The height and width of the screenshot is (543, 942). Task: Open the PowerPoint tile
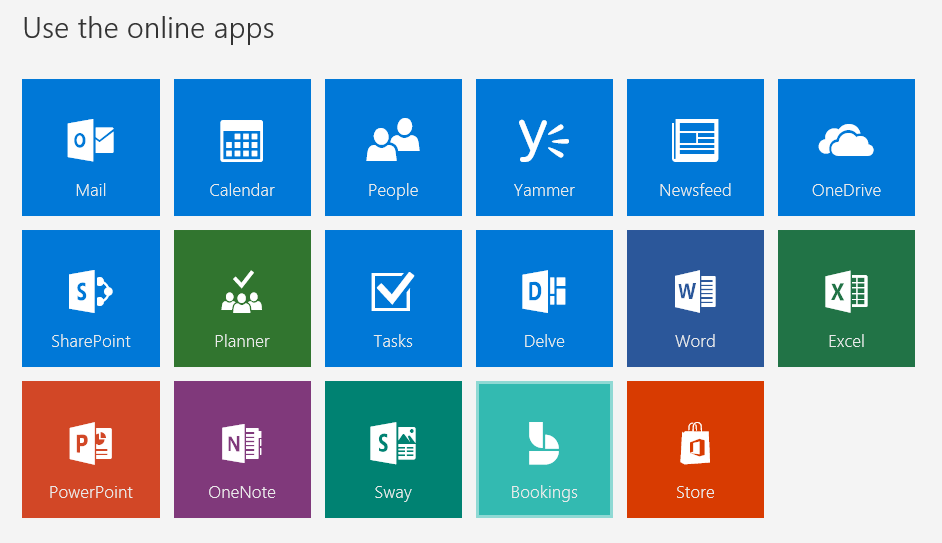91,449
